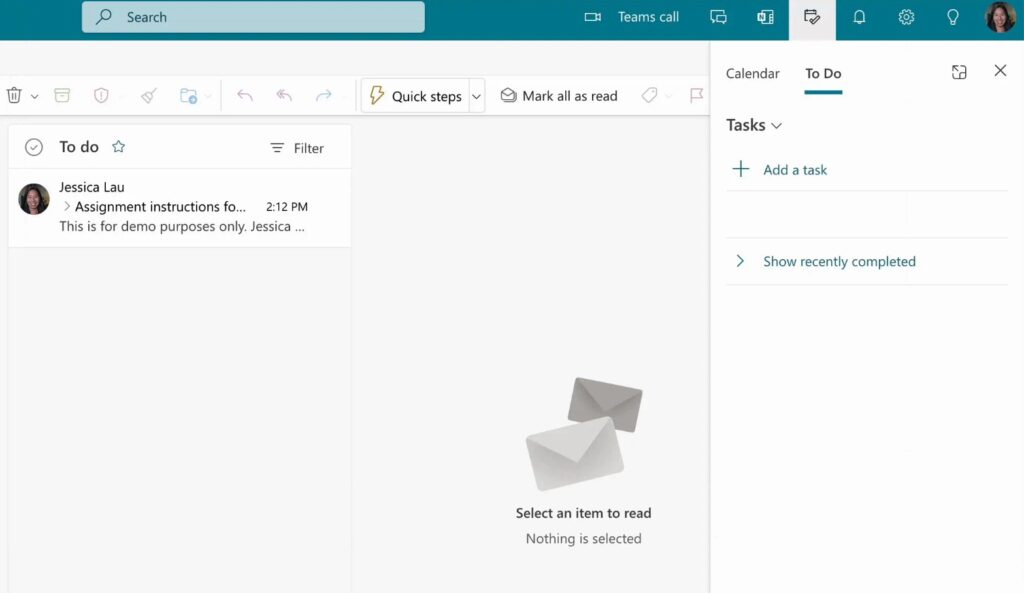1024x593 pixels.
Task: Click the 2:12 PM timestamp on the email
Action: click(287, 207)
